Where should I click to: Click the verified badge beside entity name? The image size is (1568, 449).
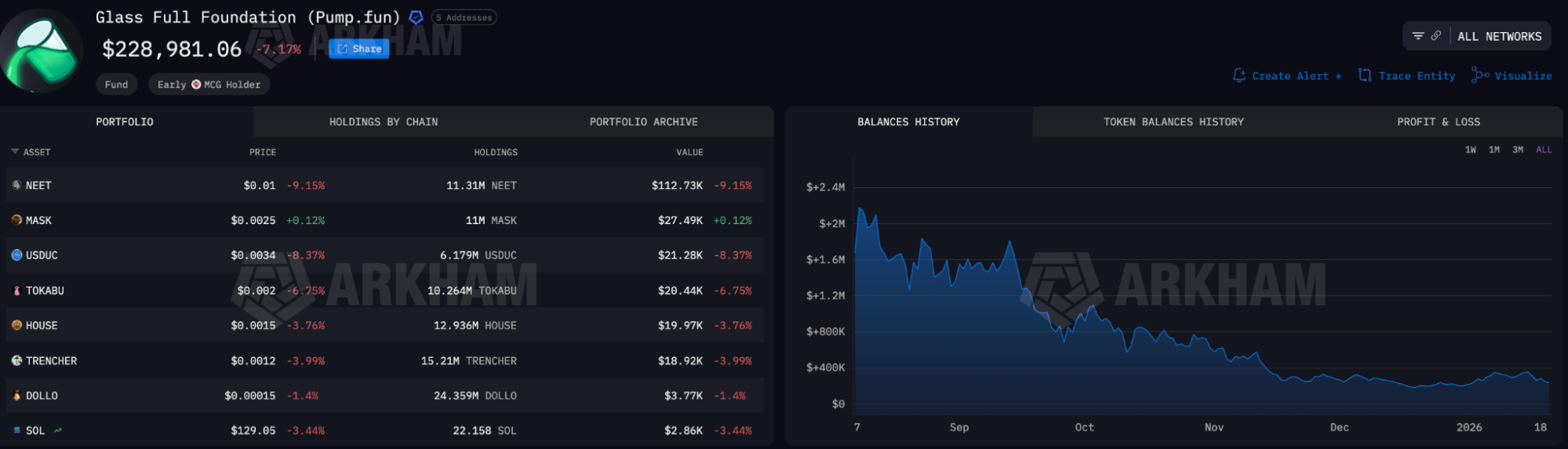click(x=417, y=17)
